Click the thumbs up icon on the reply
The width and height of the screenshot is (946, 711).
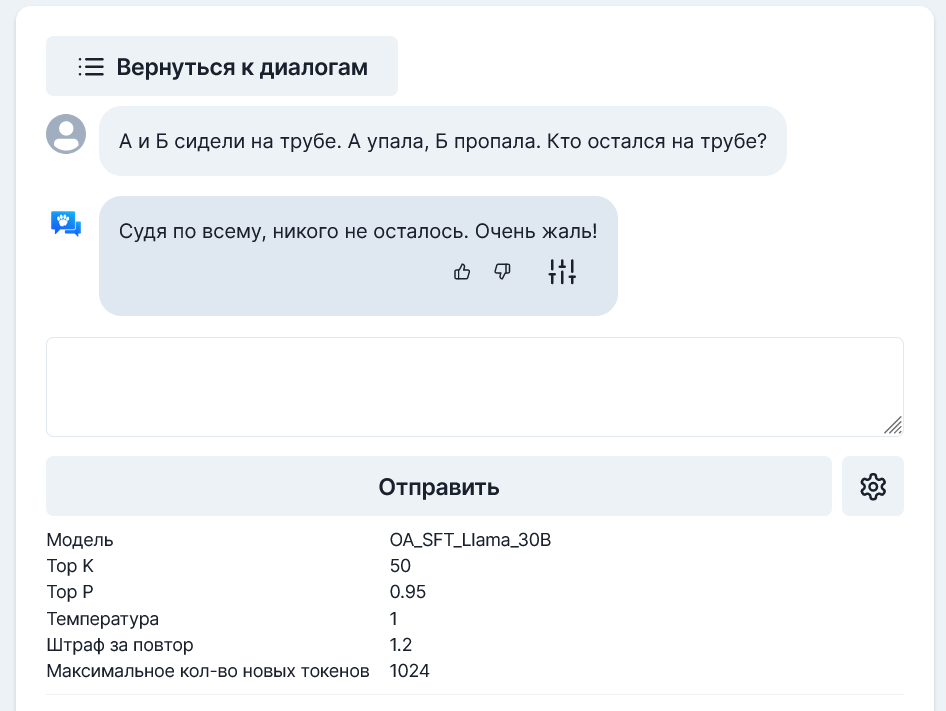tap(462, 271)
